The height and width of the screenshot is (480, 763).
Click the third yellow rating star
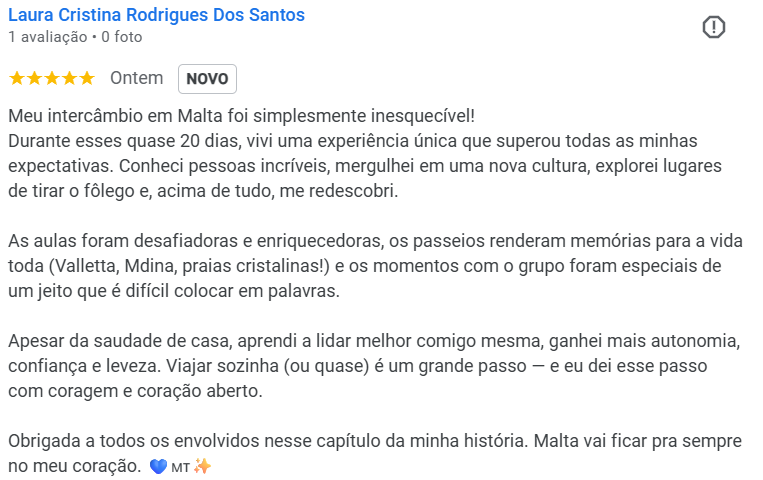tap(51, 78)
